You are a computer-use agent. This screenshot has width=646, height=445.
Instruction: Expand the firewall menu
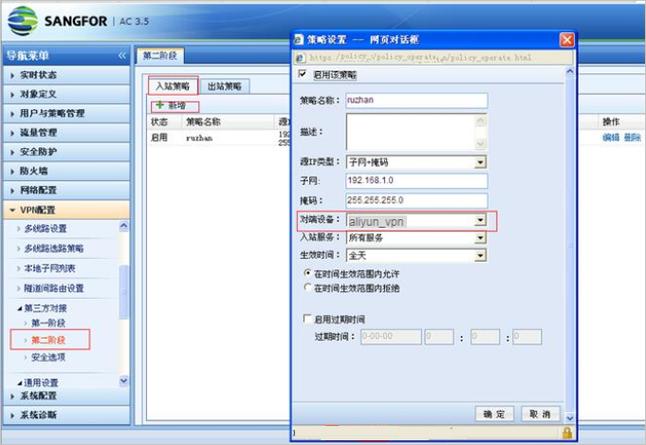[x=66, y=171]
